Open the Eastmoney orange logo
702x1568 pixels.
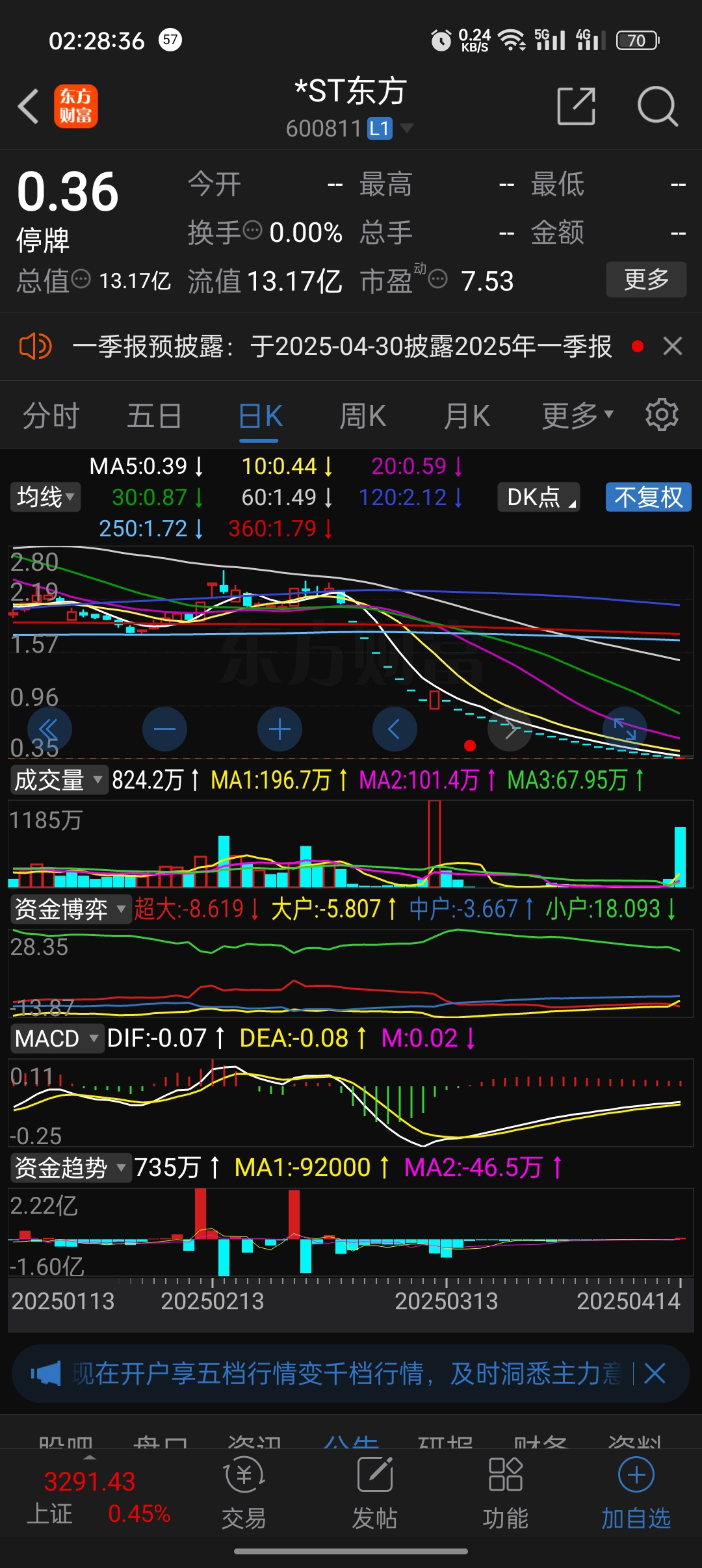tap(76, 106)
